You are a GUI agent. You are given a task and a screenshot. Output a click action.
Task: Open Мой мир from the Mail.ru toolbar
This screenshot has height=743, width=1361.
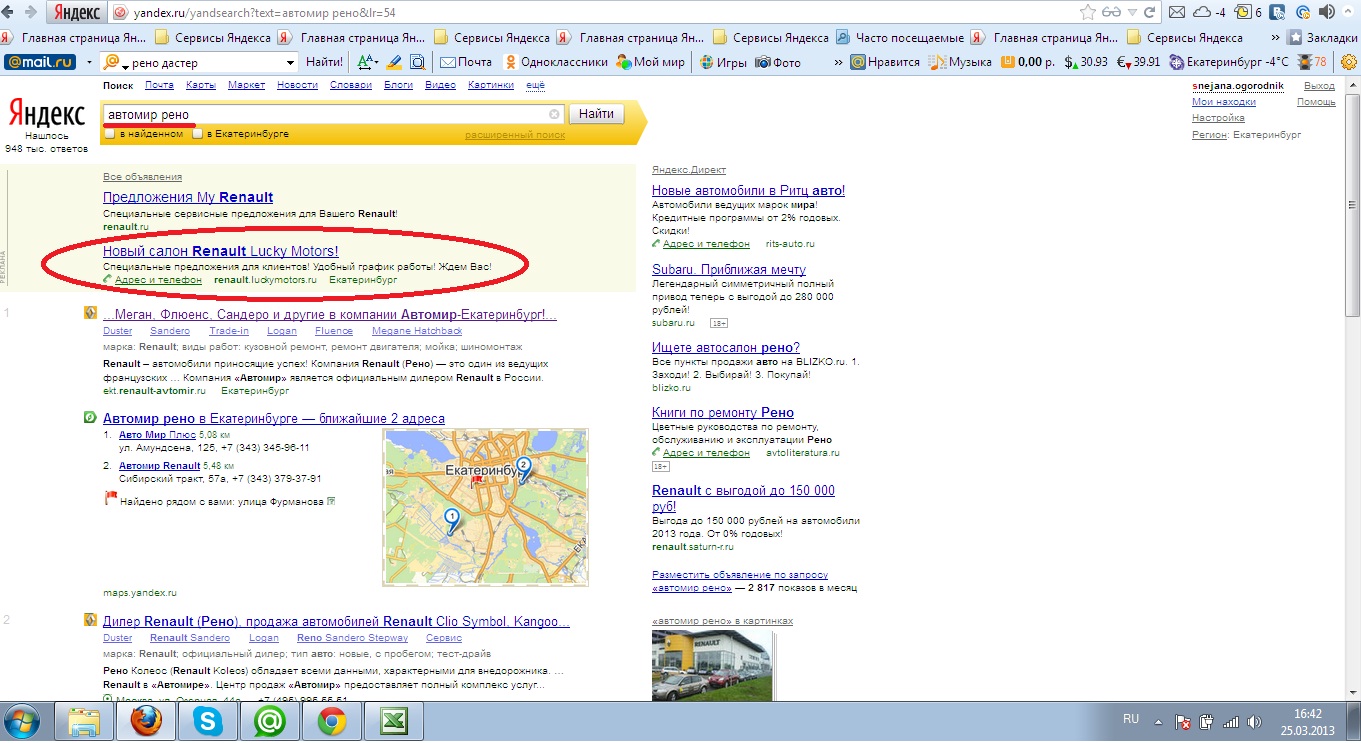click(650, 62)
